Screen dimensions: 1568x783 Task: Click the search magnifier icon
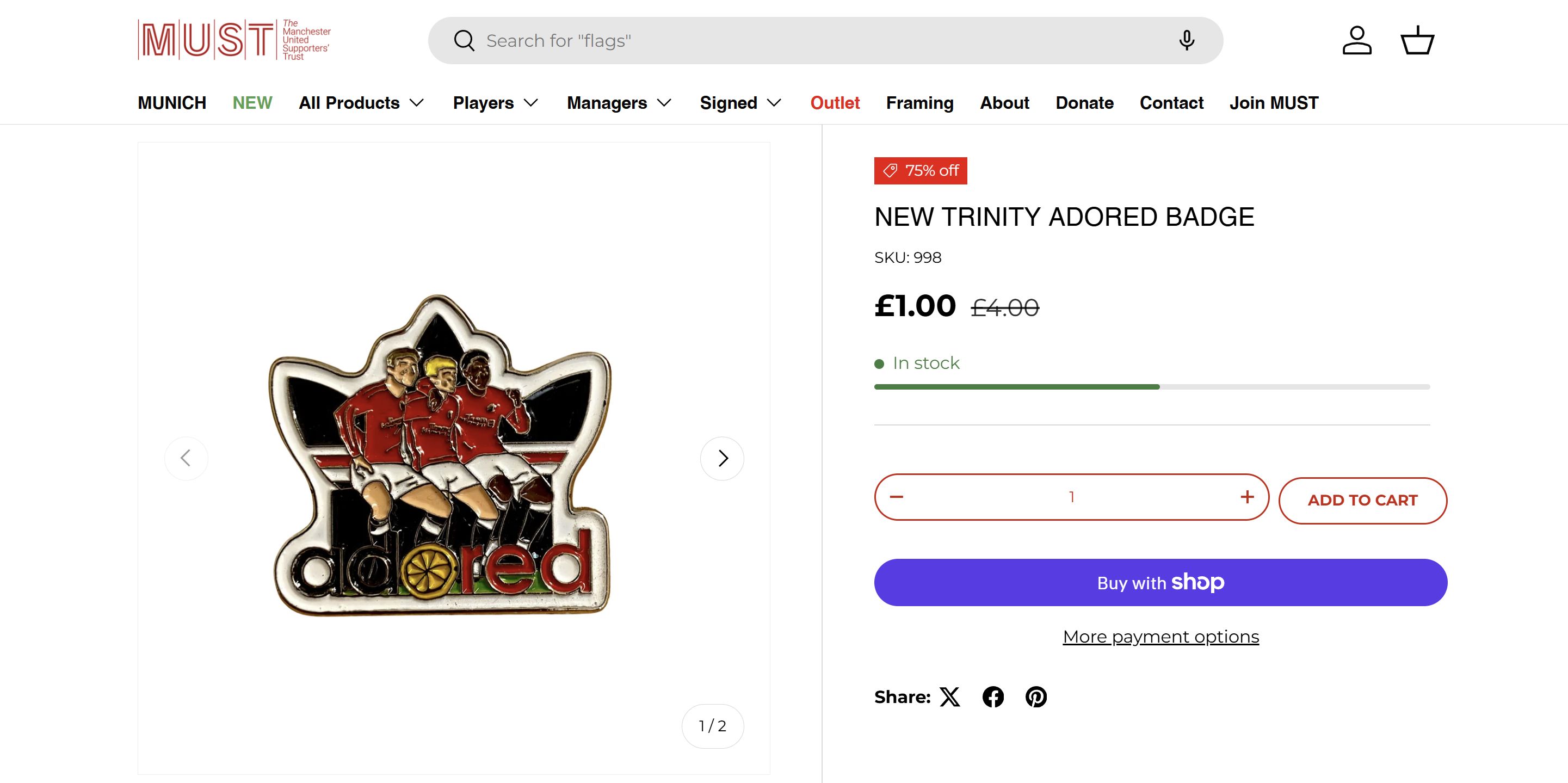[464, 41]
